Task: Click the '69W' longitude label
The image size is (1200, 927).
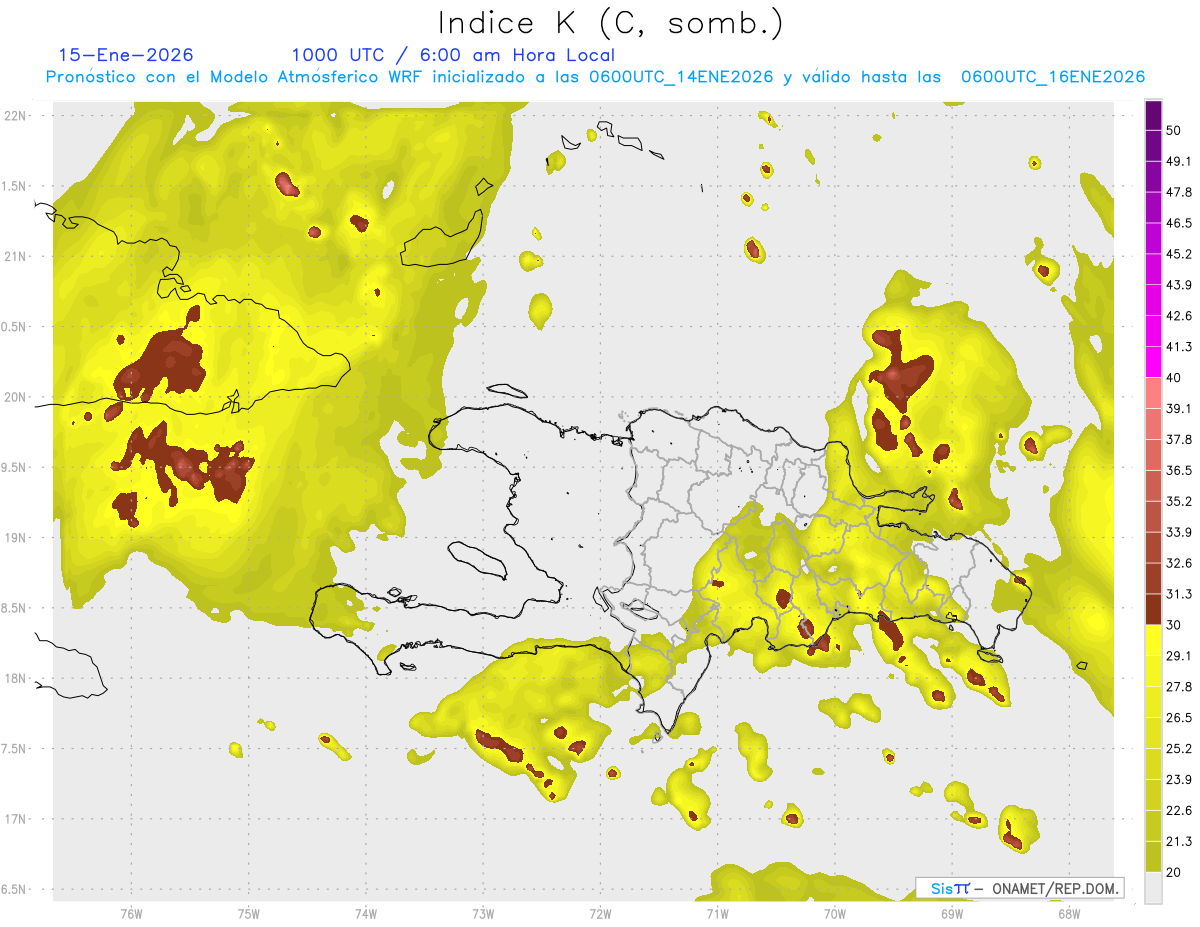Action: click(951, 913)
